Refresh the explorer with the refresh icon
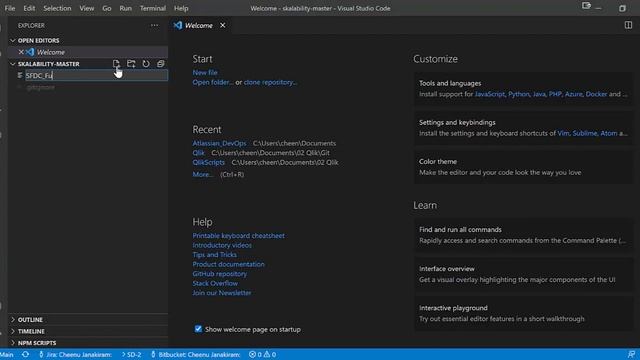The height and width of the screenshot is (360, 640). click(146, 64)
